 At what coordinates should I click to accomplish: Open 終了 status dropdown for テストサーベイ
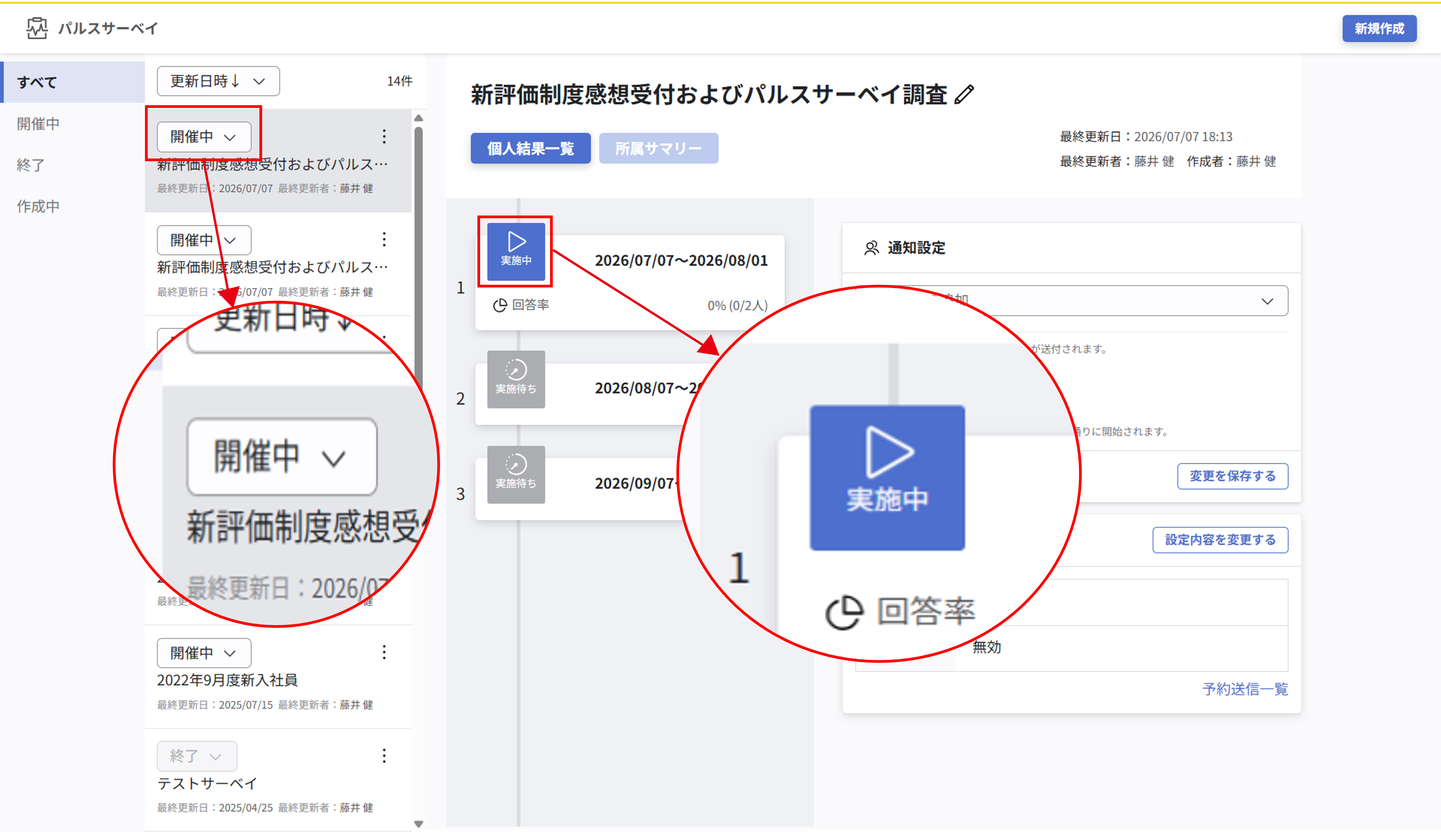coord(197,756)
